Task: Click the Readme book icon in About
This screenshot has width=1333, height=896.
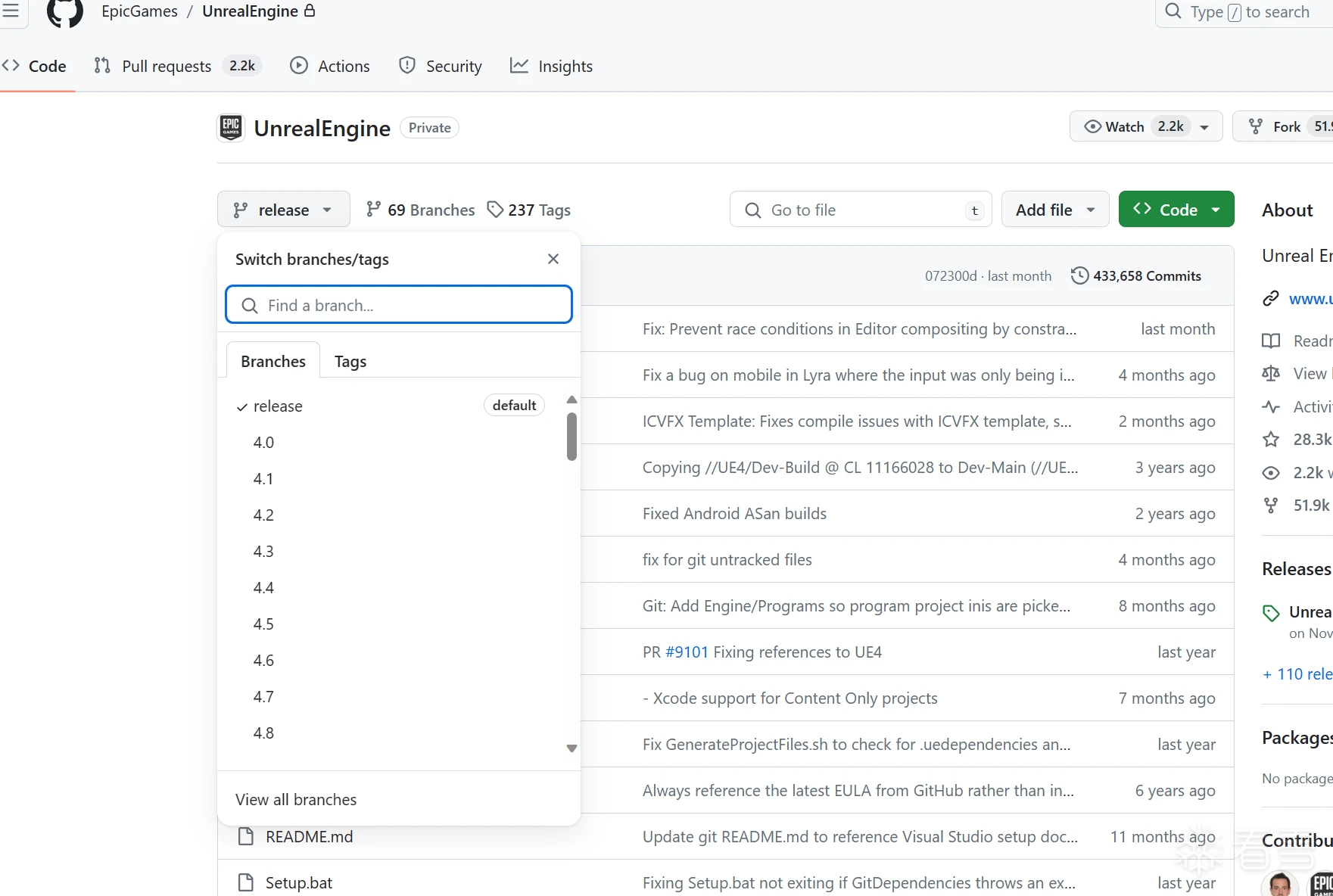Action: tap(1271, 341)
